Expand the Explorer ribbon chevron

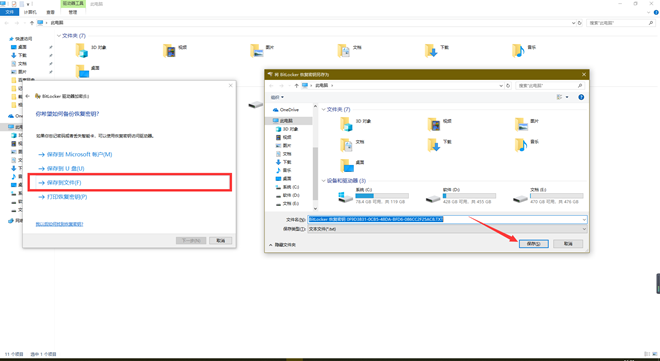coord(649,12)
